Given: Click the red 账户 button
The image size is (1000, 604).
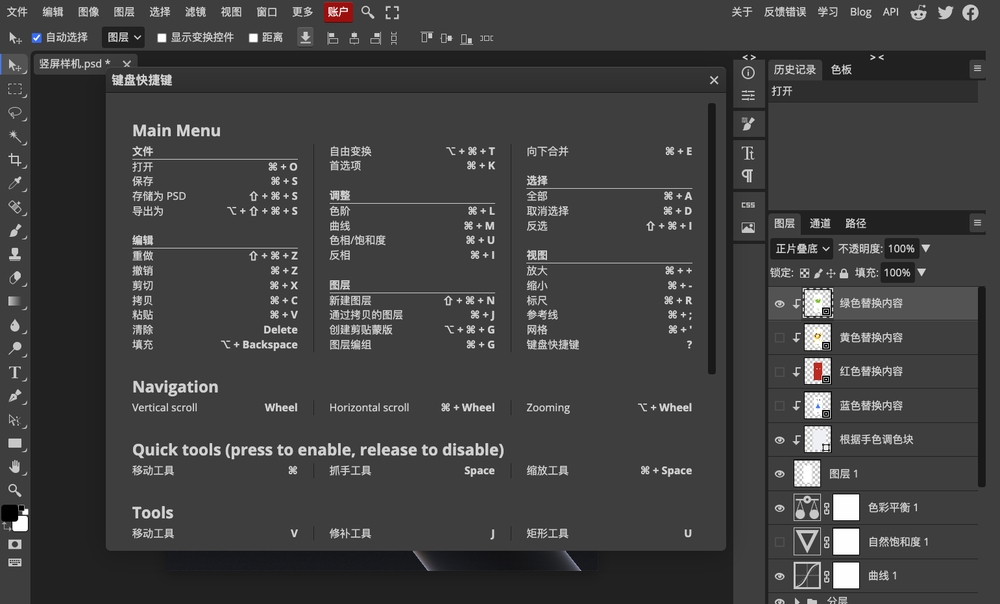Looking at the screenshot, I should 338,12.
